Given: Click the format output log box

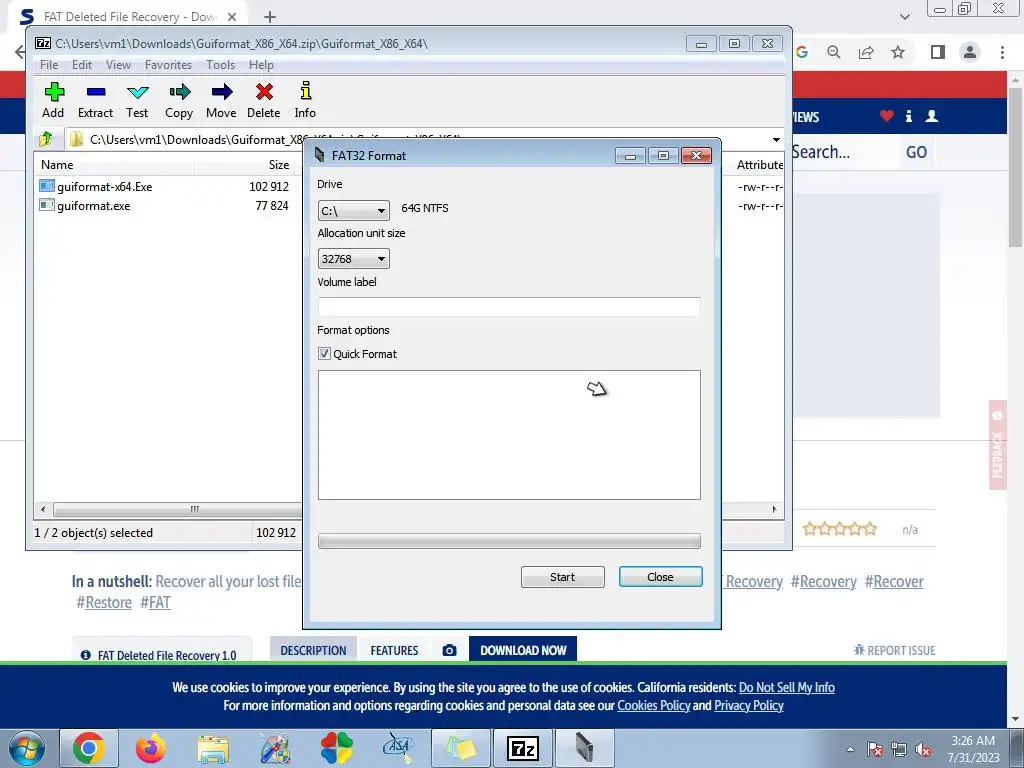Looking at the screenshot, I should point(509,435).
